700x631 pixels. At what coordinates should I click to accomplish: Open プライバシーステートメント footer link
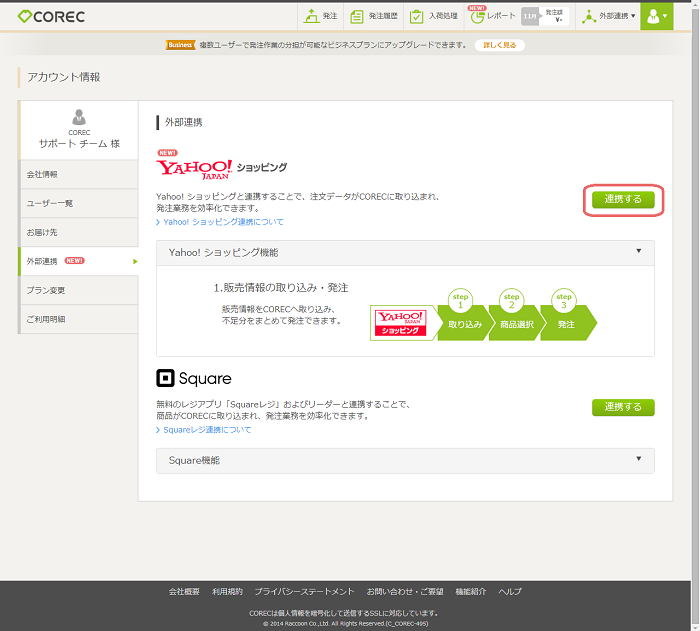click(x=304, y=591)
